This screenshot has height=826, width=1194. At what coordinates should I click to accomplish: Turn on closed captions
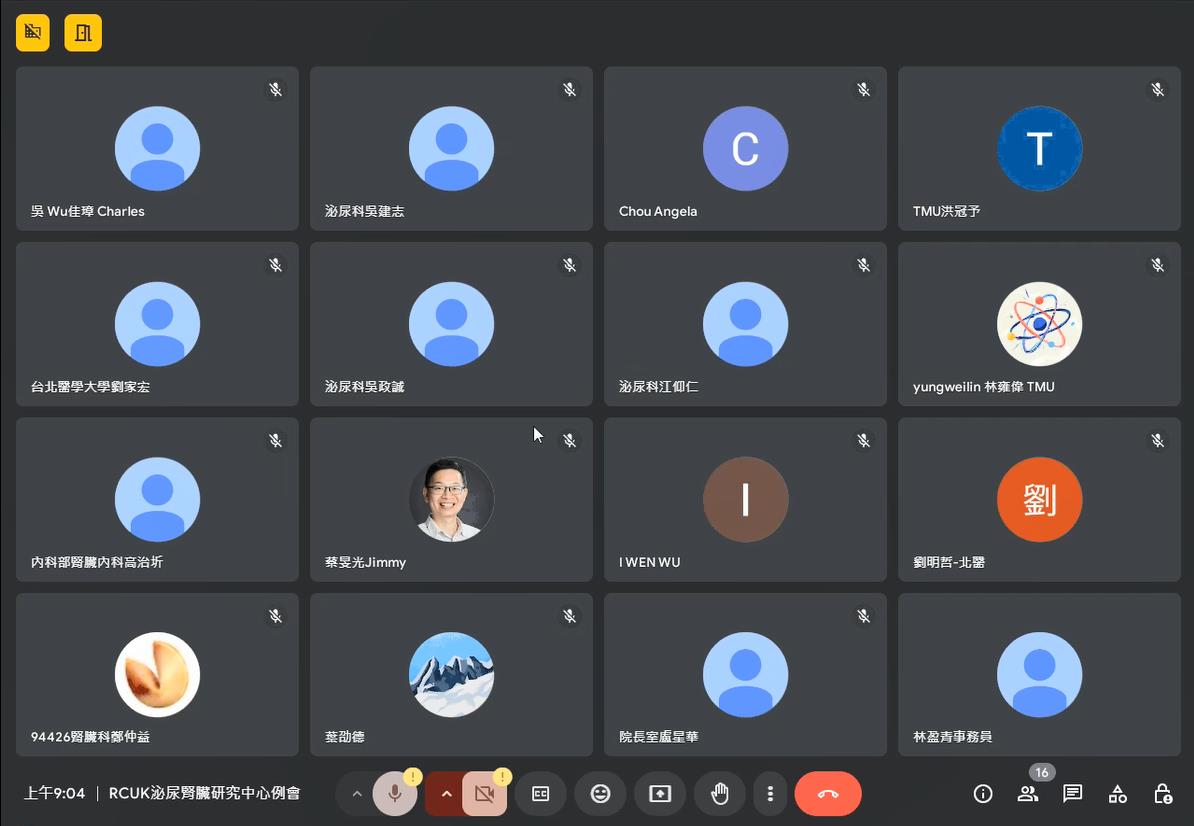click(541, 794)
